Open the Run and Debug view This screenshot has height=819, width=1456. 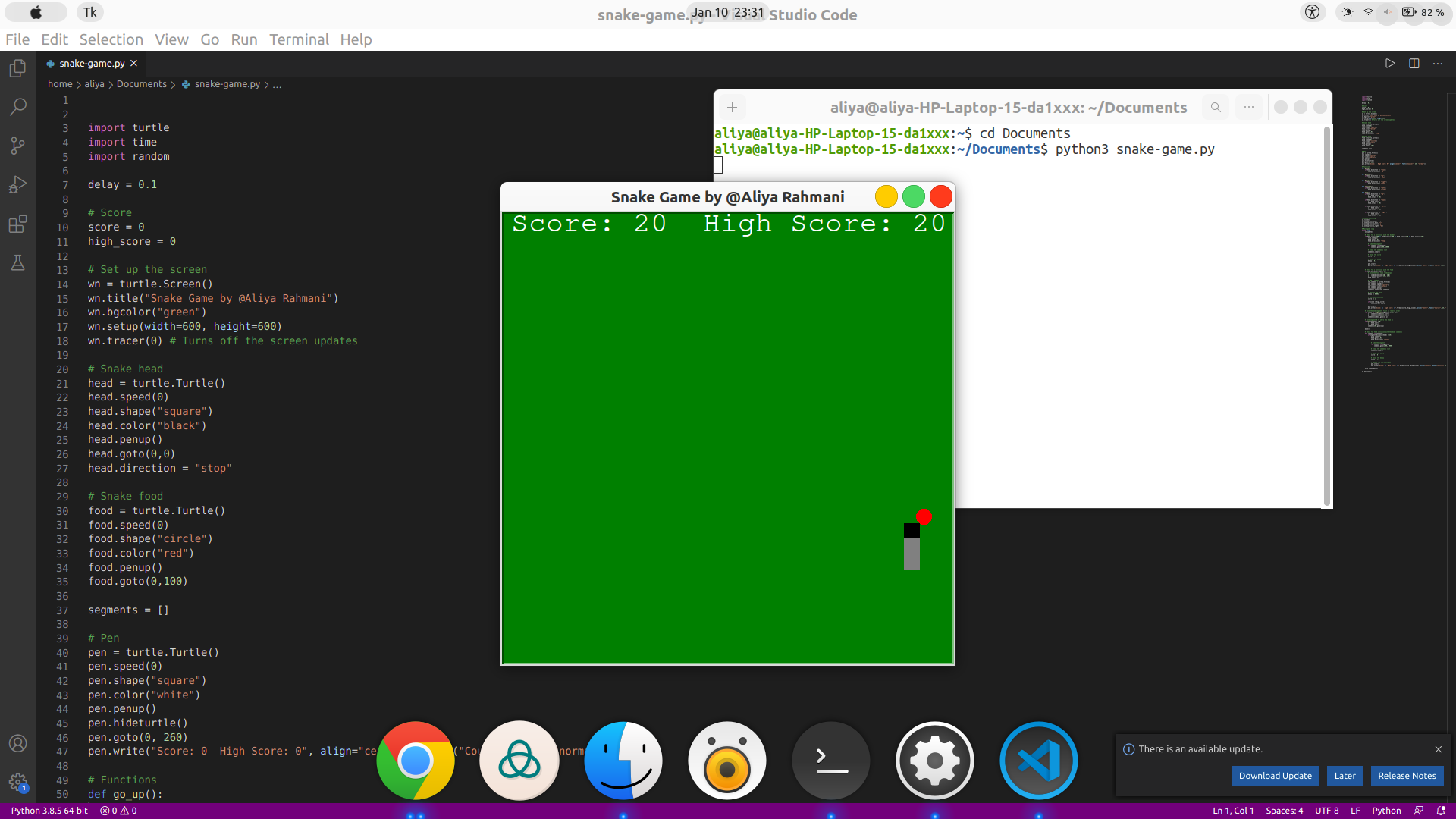[x=17, y=184]
